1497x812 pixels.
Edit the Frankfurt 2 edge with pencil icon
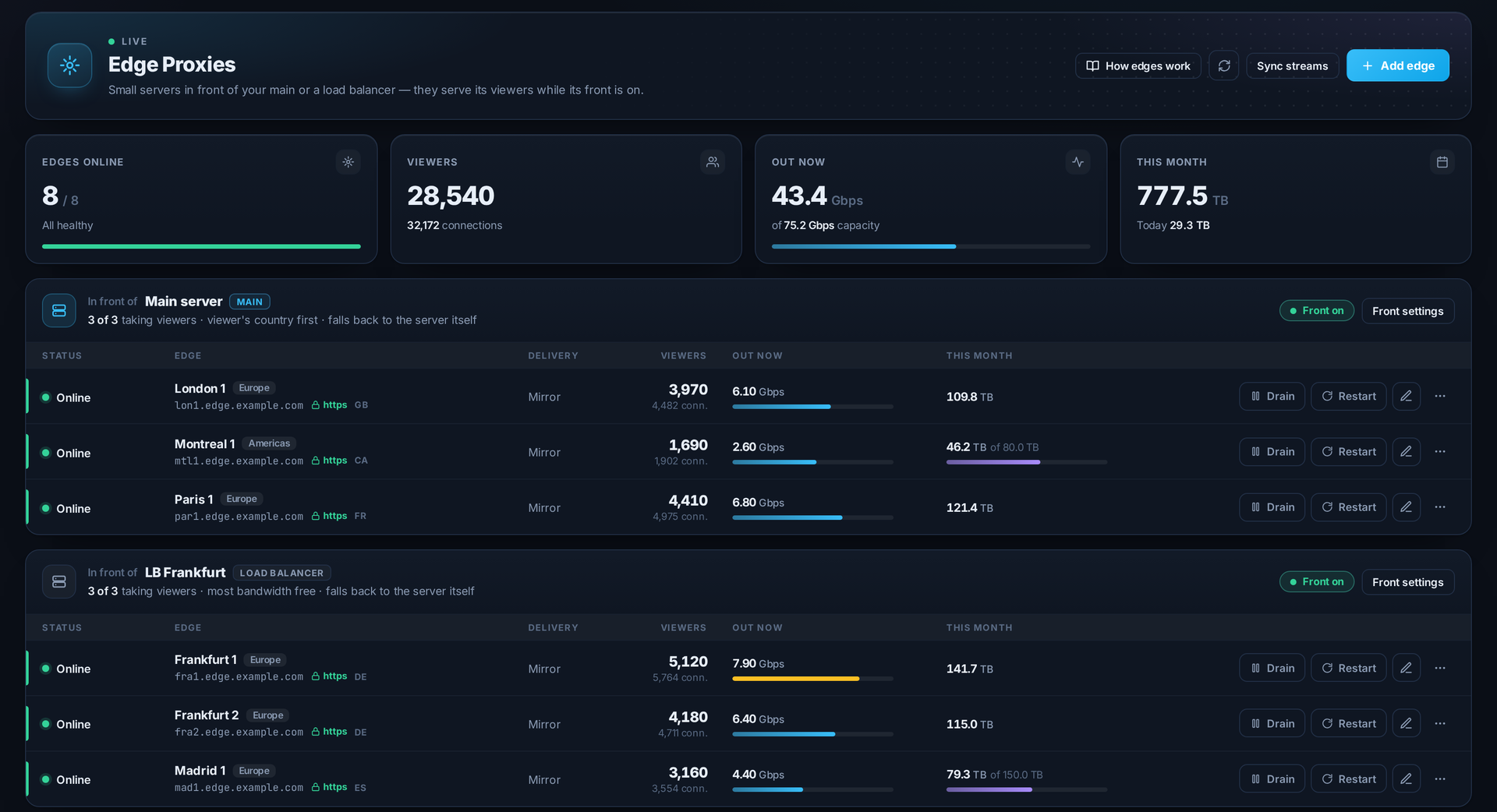[1406, 723]
